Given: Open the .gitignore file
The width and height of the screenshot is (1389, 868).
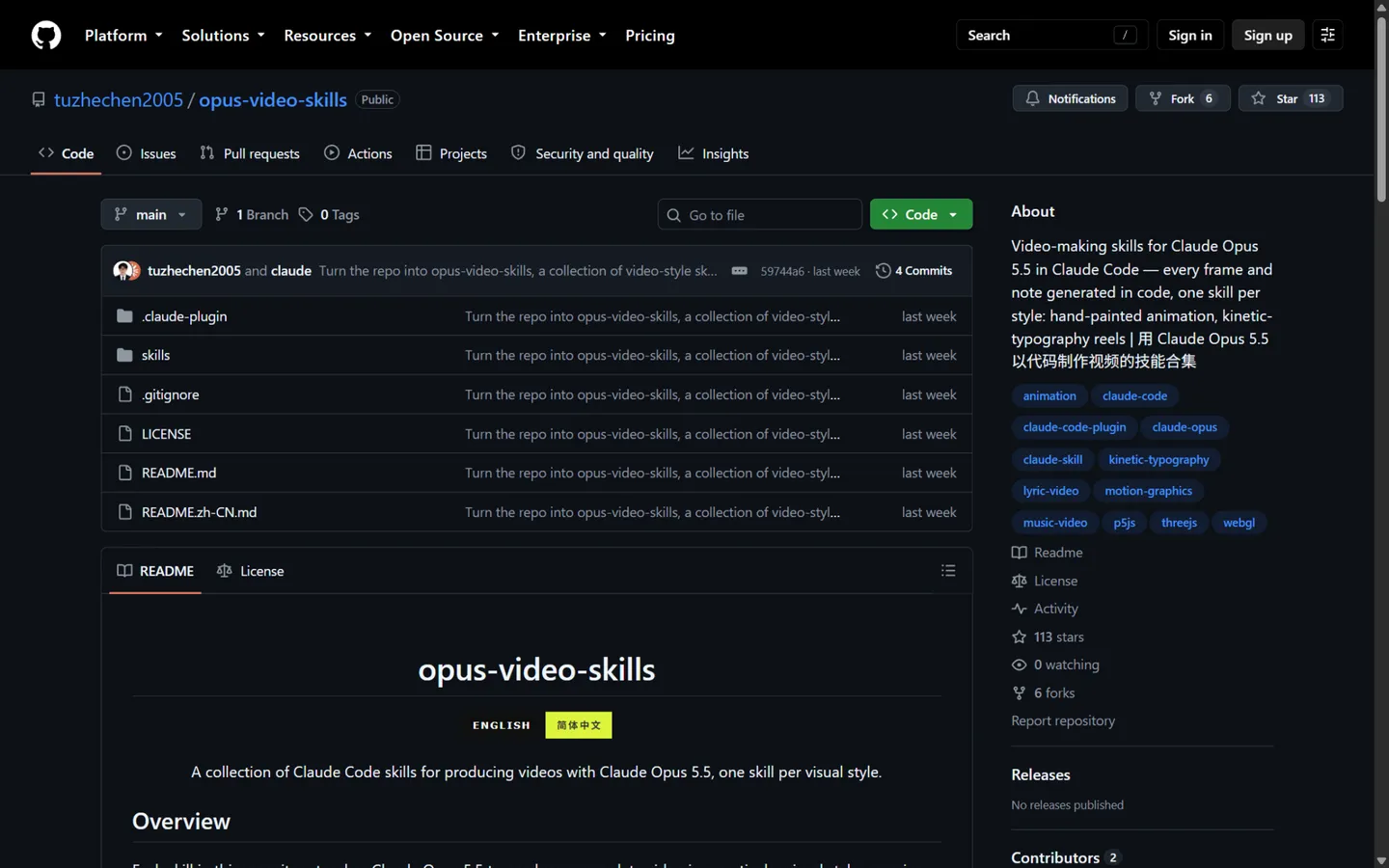Looking at the screenshot, I should point(170,394).
